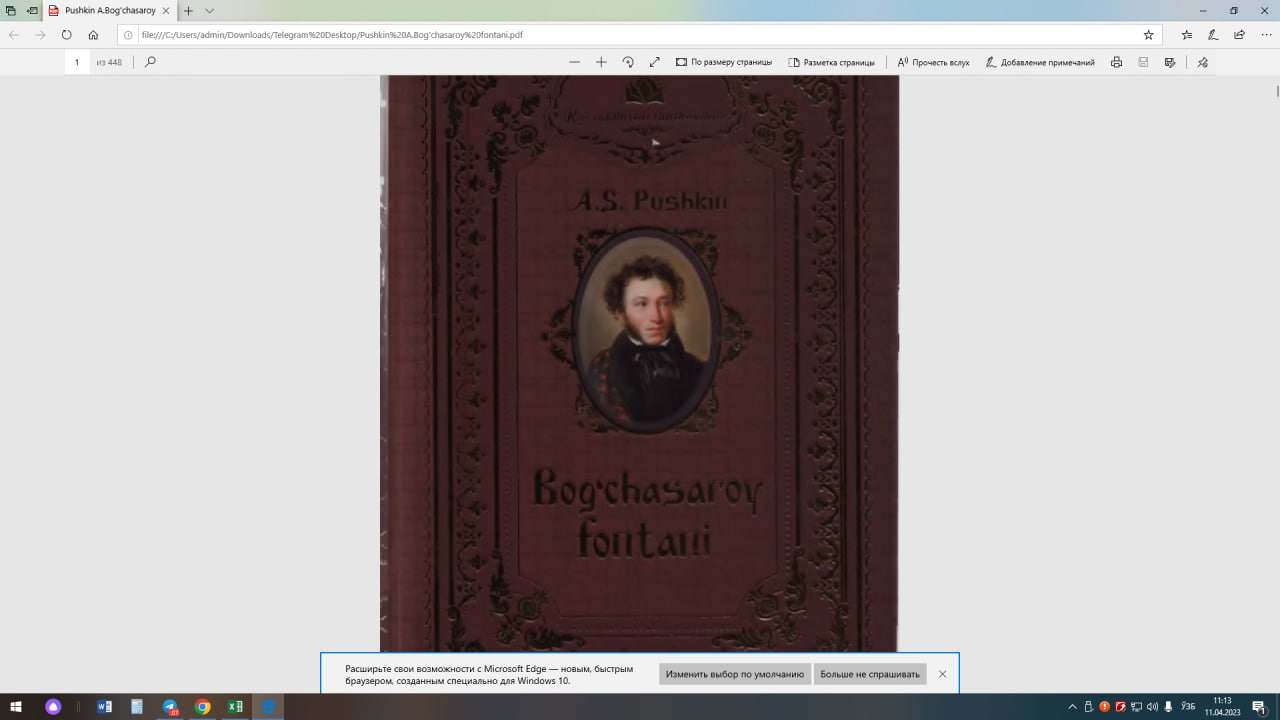Rotate the PDF page

(628, 62)
